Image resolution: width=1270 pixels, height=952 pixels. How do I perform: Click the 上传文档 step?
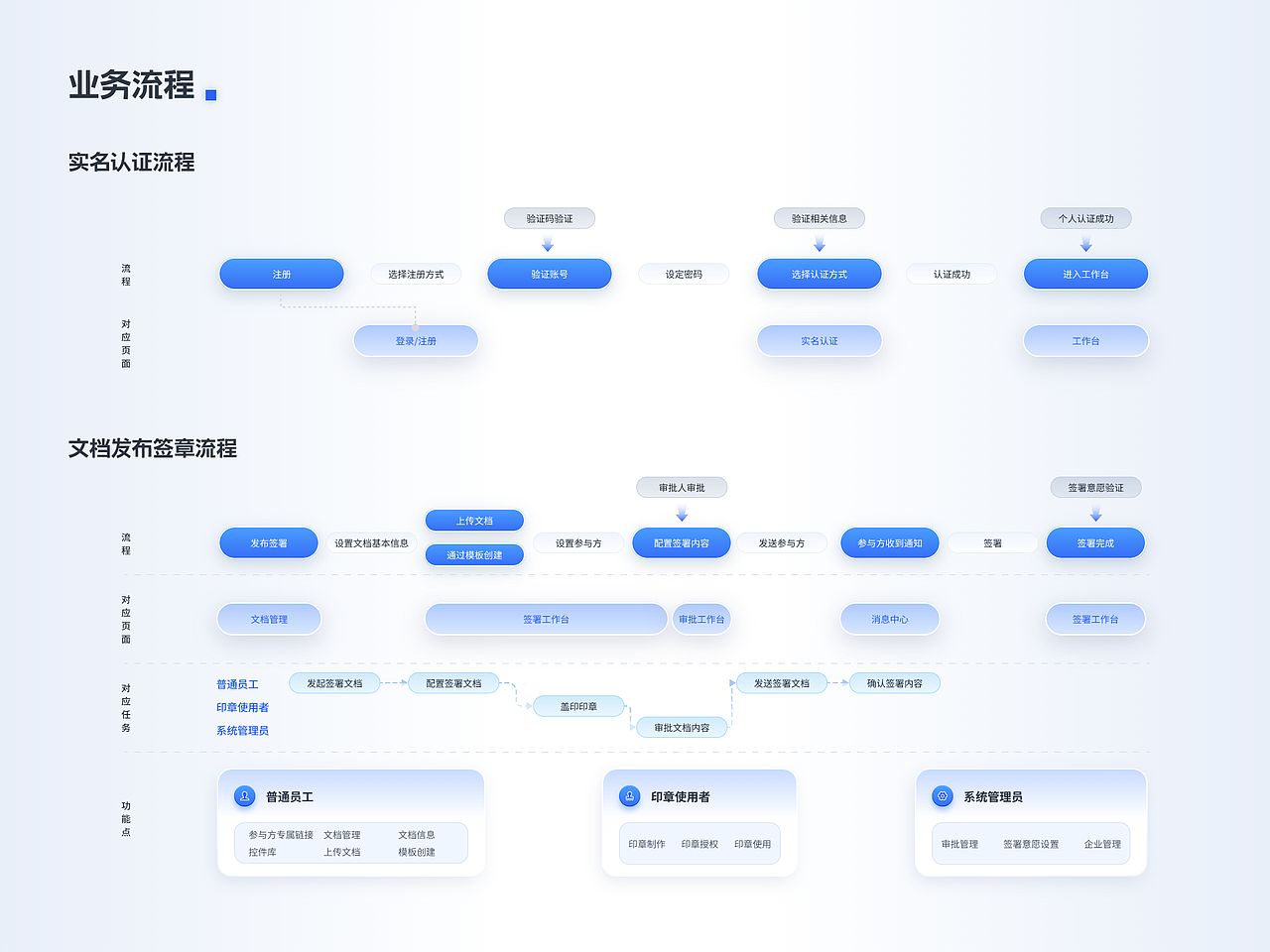tap(474, 520)
